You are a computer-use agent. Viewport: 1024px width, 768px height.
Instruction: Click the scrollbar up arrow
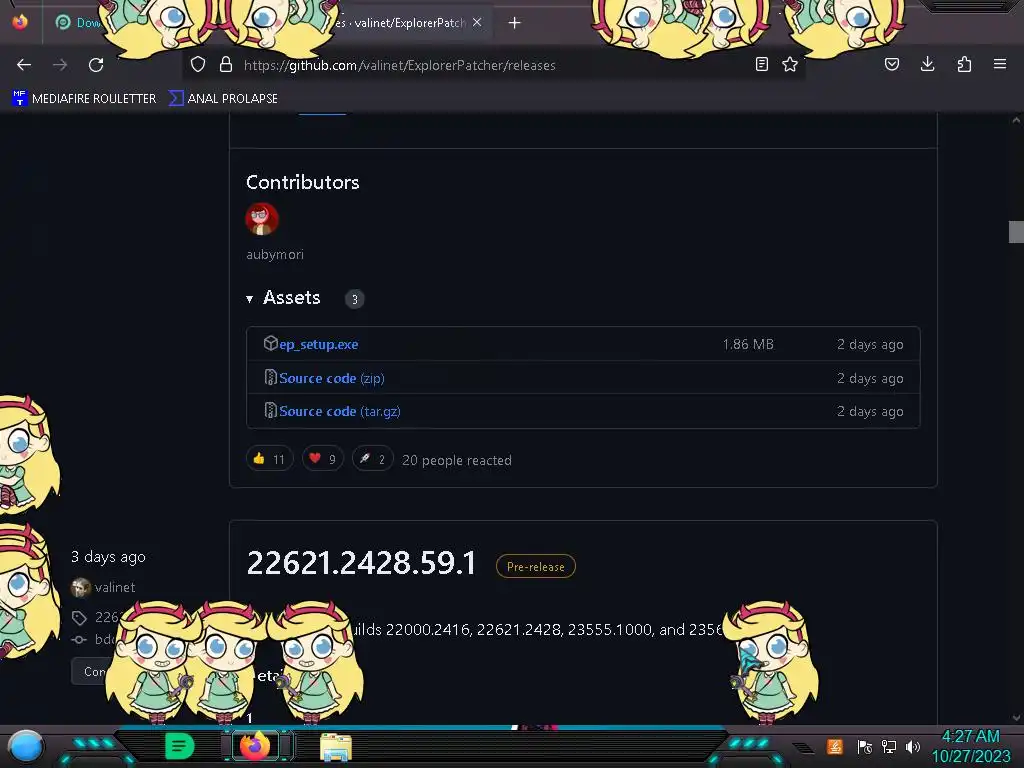1016,120
